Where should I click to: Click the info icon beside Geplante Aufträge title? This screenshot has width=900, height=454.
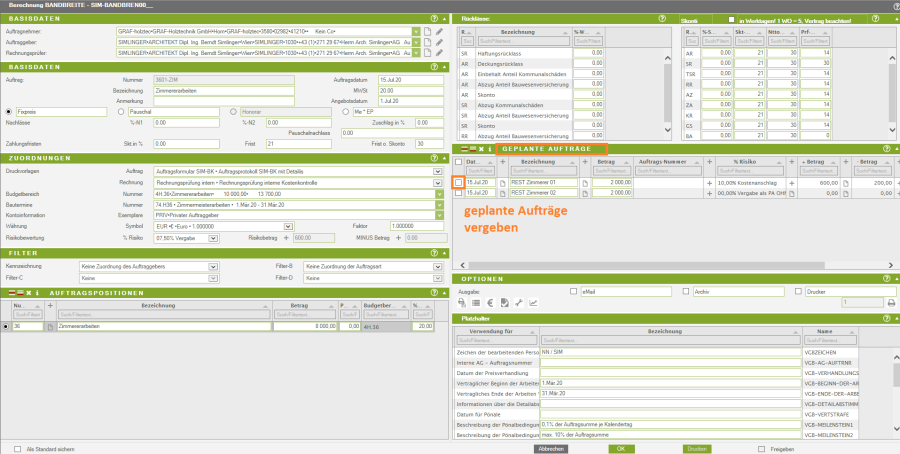click(491, 148)
